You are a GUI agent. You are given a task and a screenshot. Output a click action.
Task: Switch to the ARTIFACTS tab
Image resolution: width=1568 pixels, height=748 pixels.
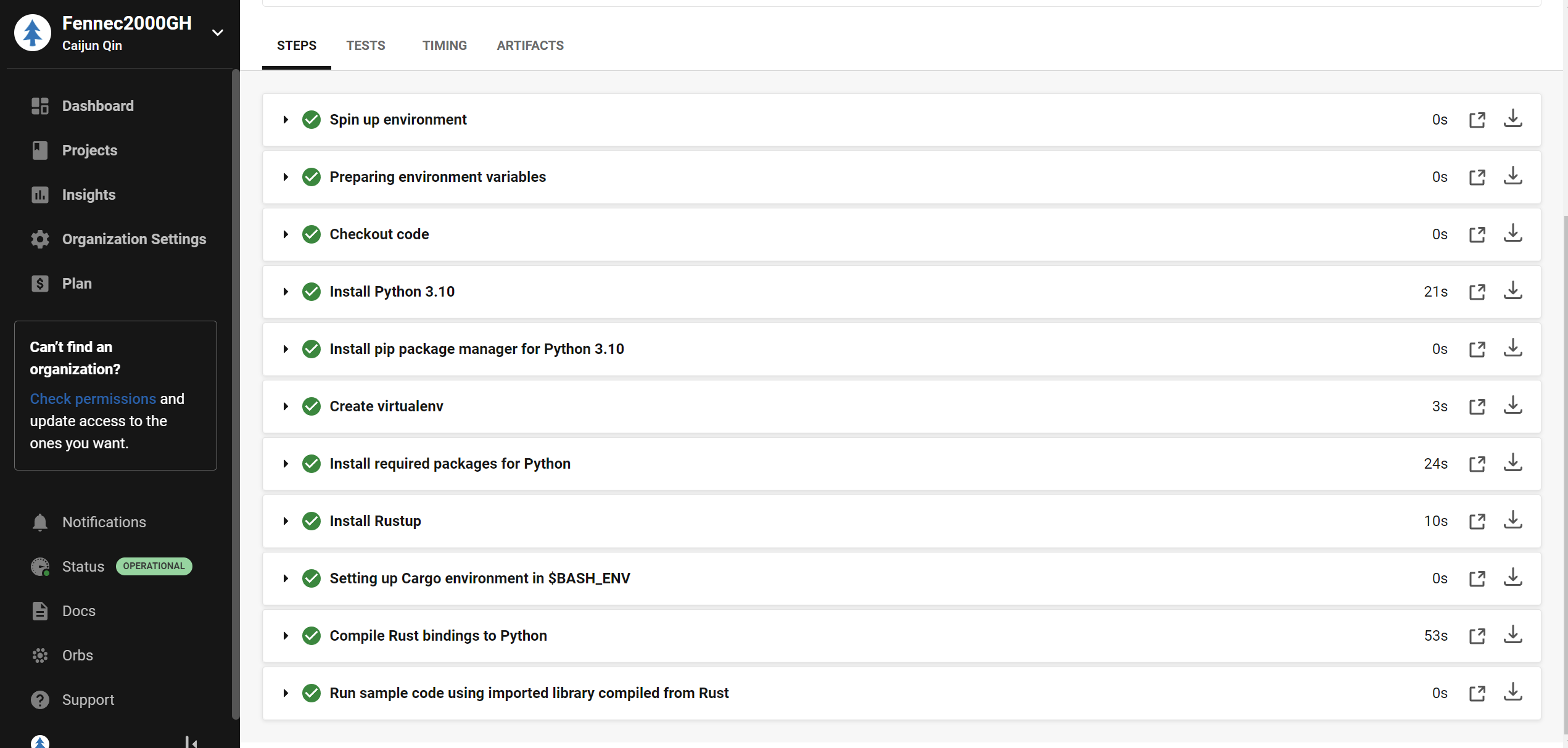(530, 46)
